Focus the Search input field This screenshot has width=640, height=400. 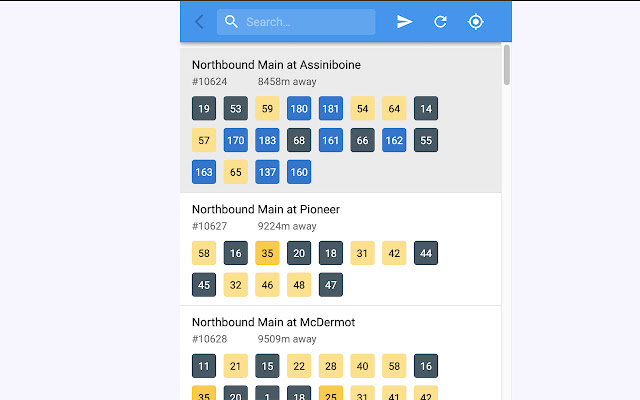coord(296,22)
